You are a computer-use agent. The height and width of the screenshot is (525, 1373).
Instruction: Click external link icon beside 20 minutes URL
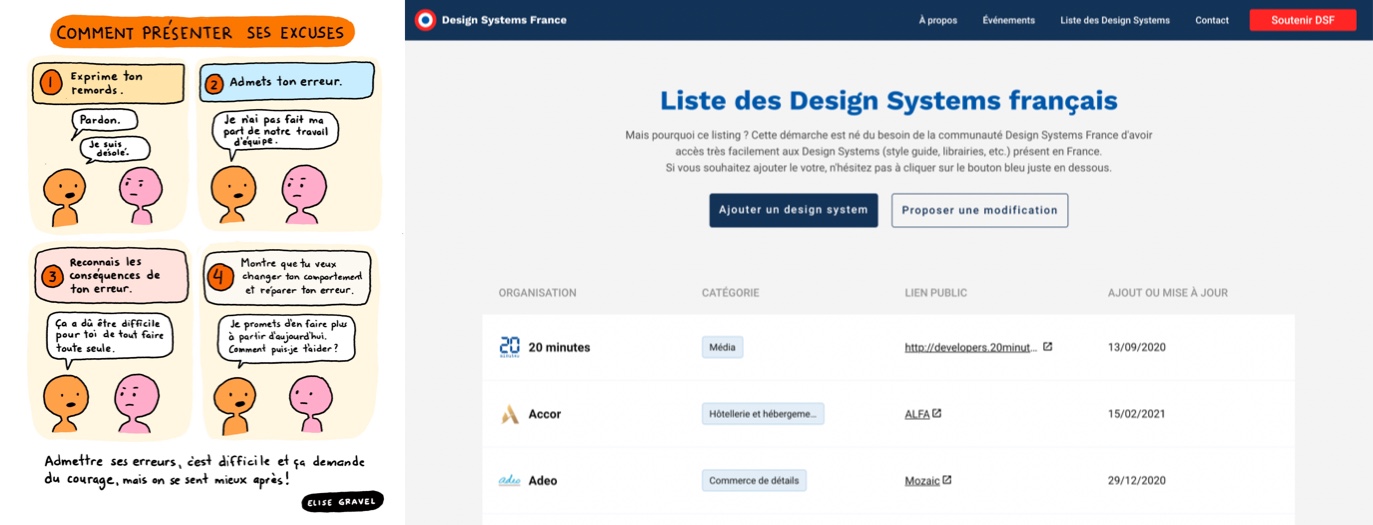tap(1047, 347)
